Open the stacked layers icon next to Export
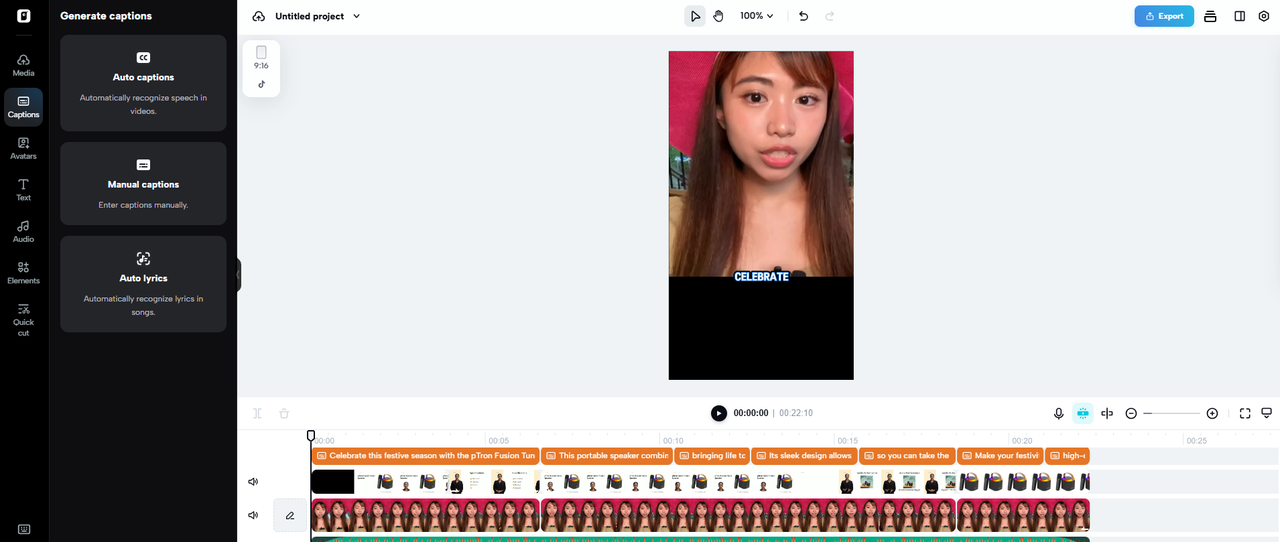The width and height of the screenshot is (1280, 542). 1210,16
